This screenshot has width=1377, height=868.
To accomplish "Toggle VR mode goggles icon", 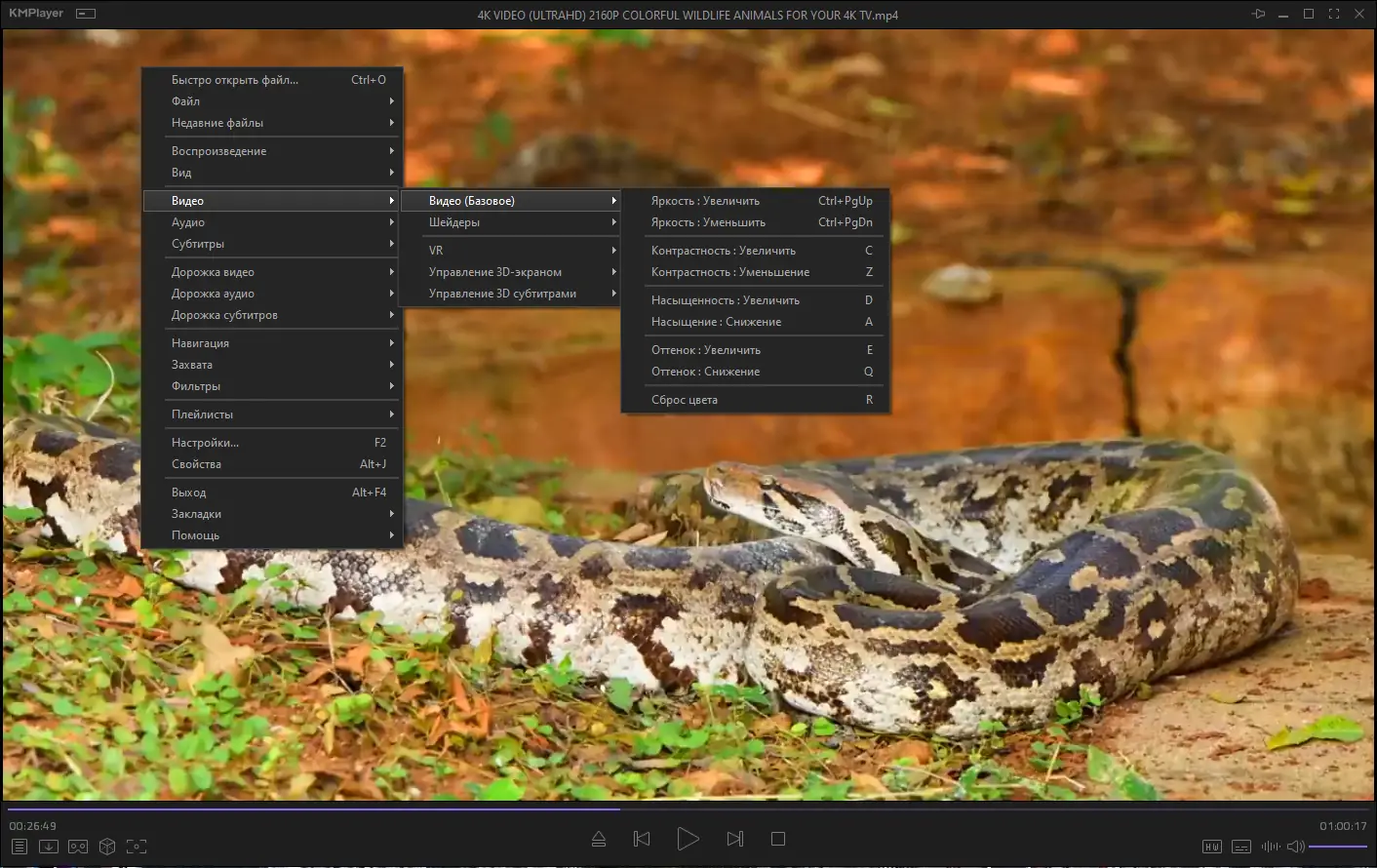I will point(78,847).
